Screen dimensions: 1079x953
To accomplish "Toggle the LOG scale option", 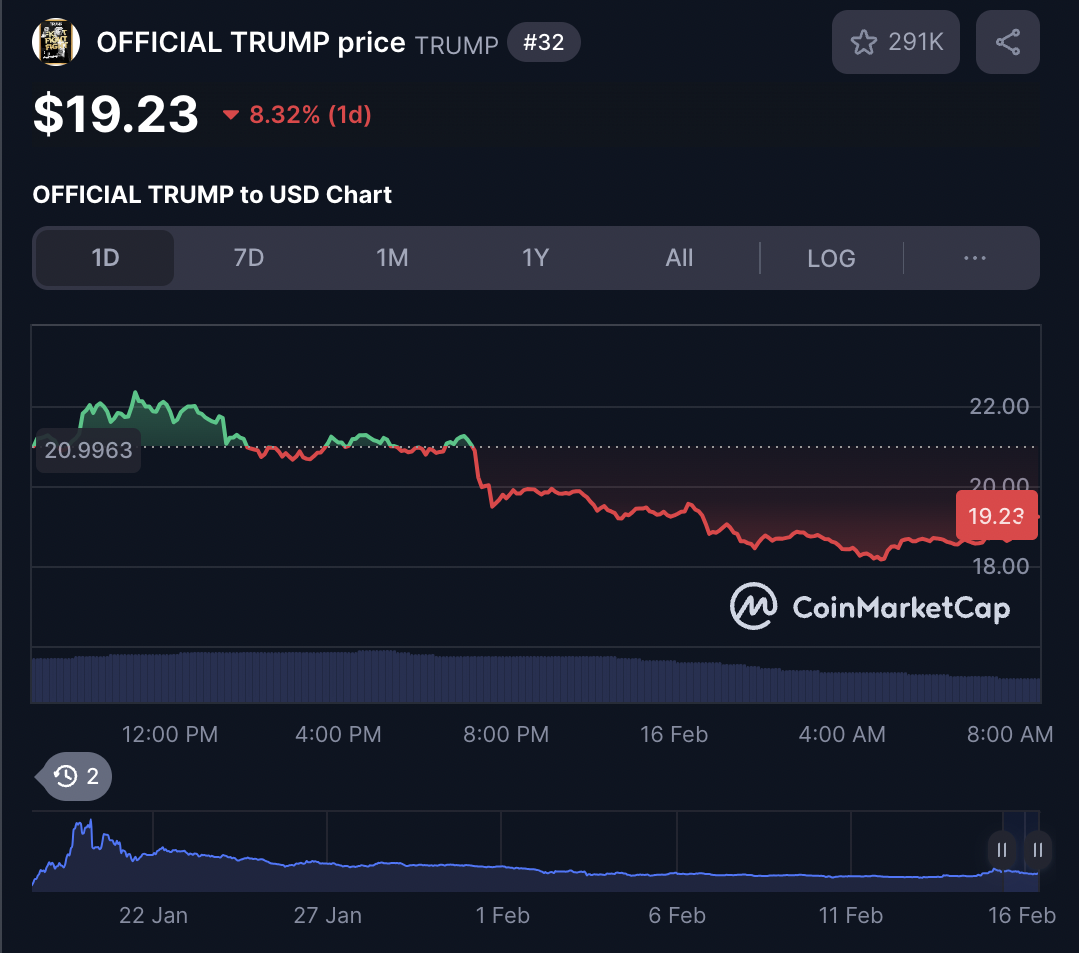I will click(831, 258).
